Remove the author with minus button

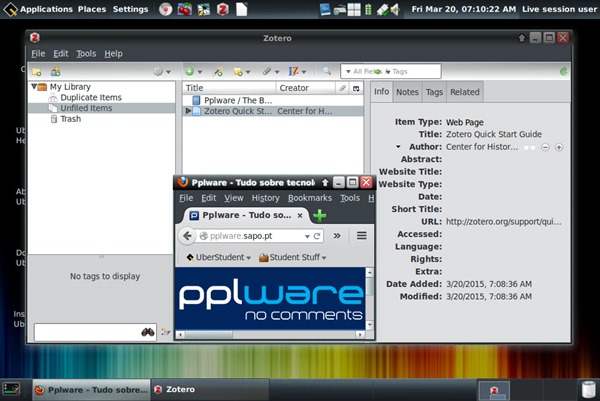(x=545, y=147)
